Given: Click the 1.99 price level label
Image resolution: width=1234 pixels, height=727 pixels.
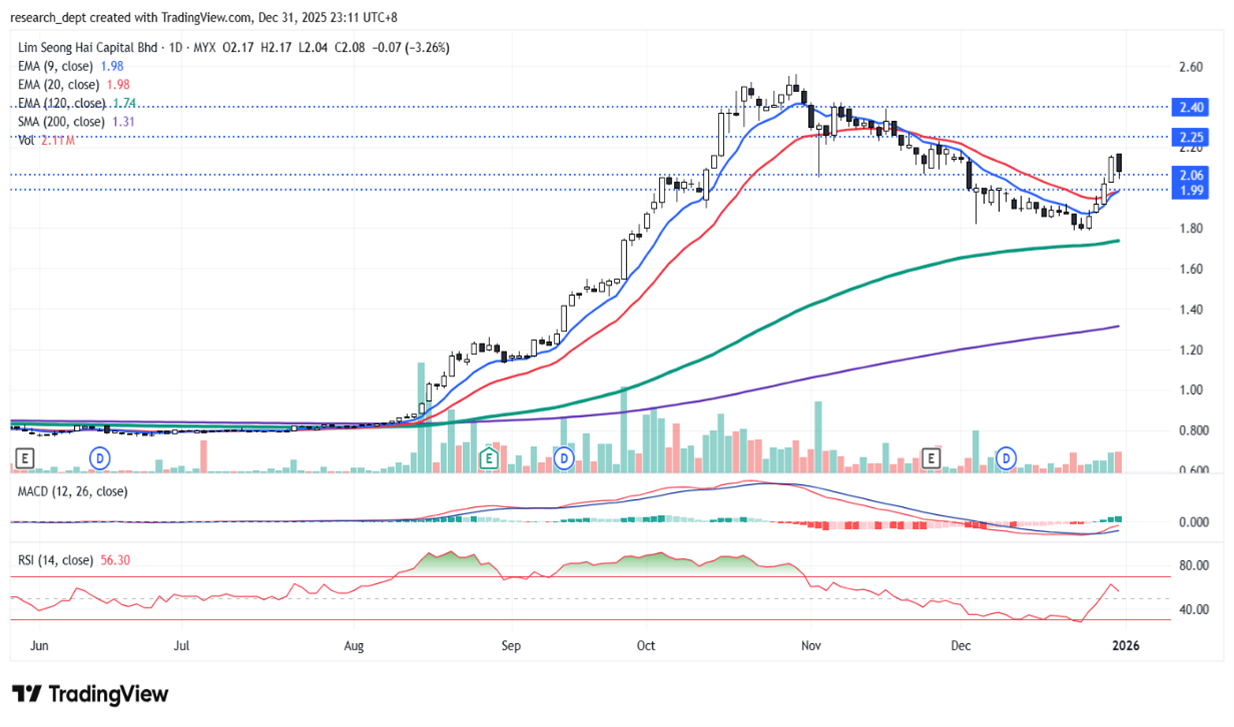Looking at the screenshot, I should 1194,190.
